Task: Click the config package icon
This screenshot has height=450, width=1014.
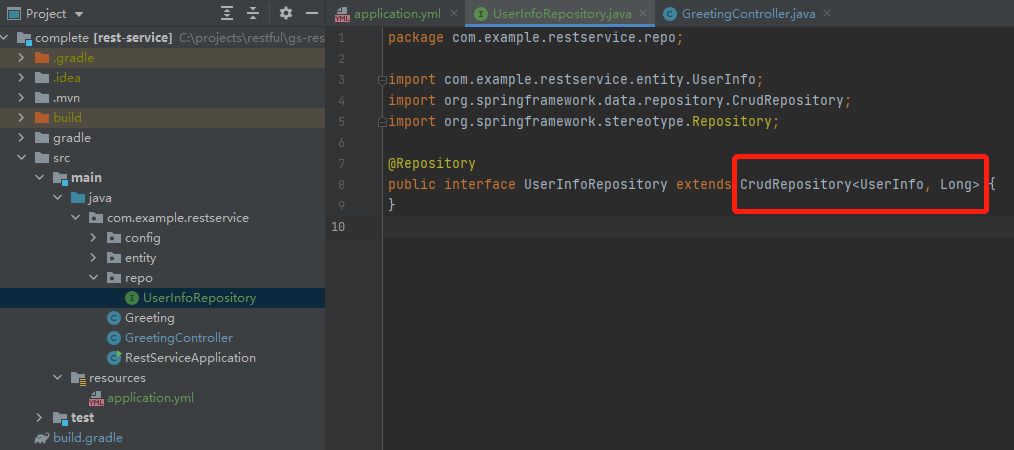Action: pos(114,238)
